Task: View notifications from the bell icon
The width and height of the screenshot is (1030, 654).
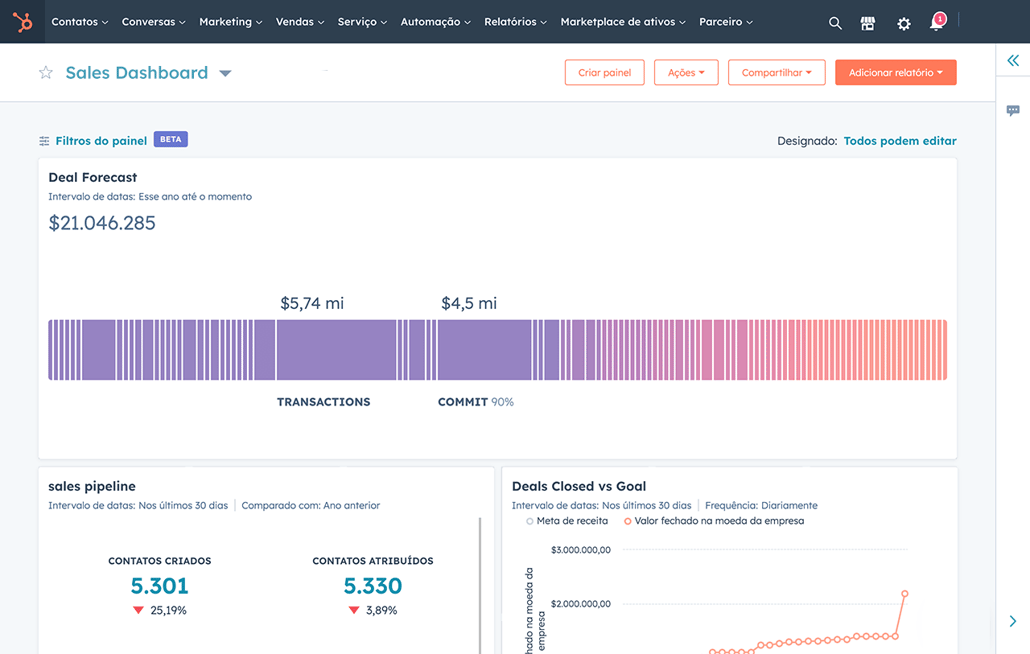Action: (936, 23)
